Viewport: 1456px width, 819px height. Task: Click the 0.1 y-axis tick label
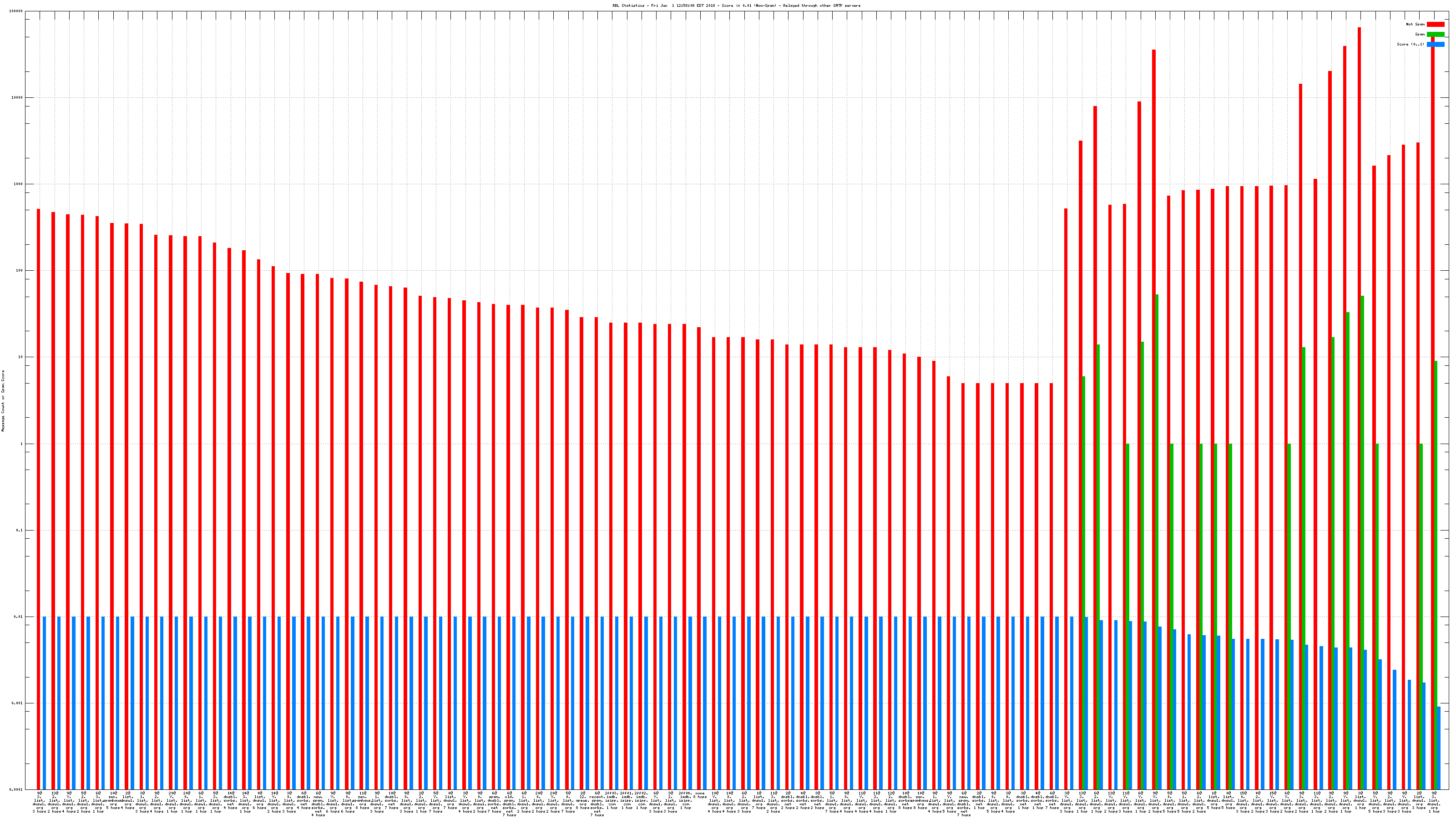[20, 530]
